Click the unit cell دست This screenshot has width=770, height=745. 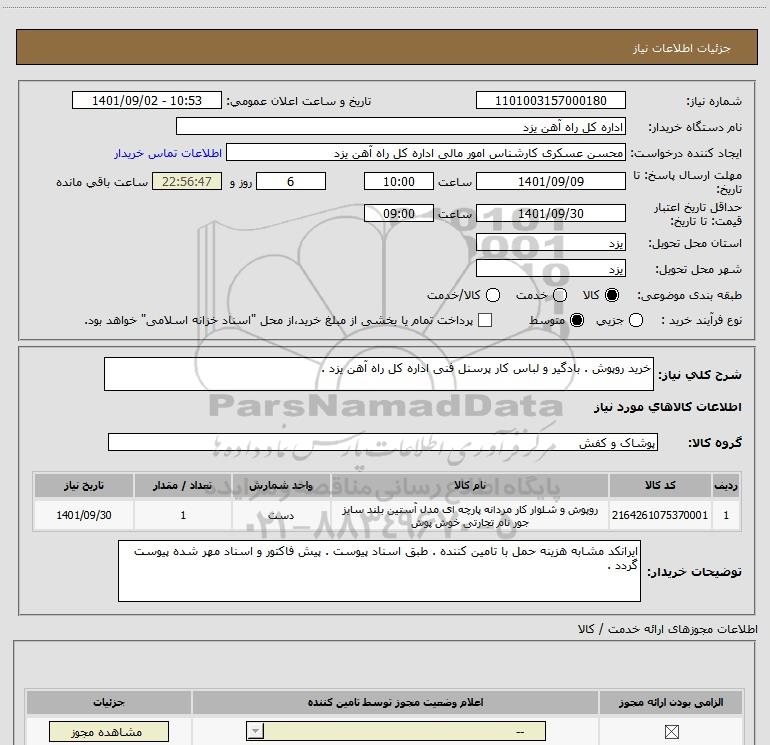click(281, 515)
